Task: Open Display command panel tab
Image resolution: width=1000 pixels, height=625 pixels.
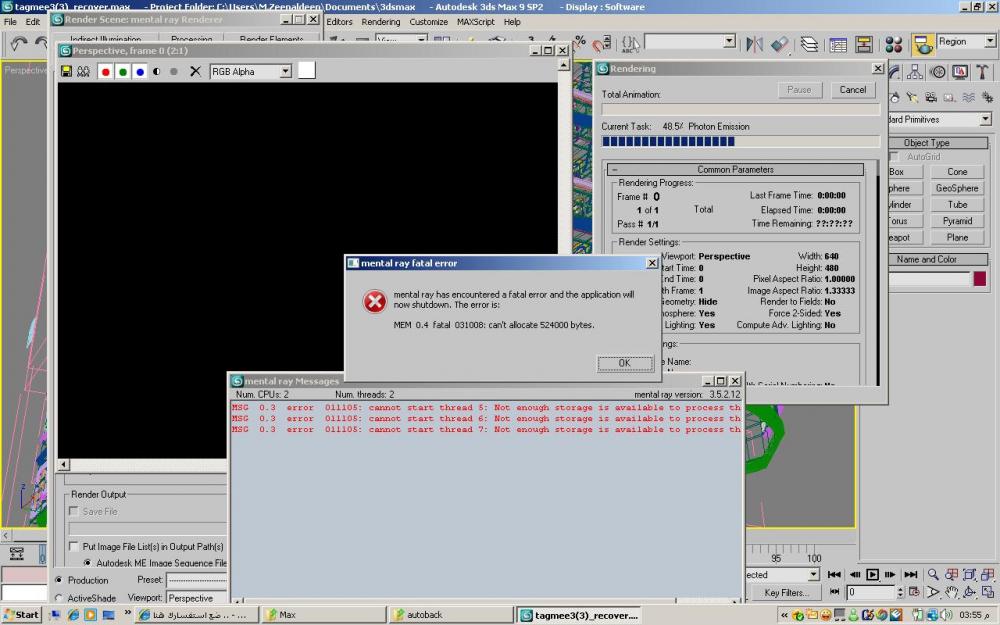Action: tap(960, 72)
